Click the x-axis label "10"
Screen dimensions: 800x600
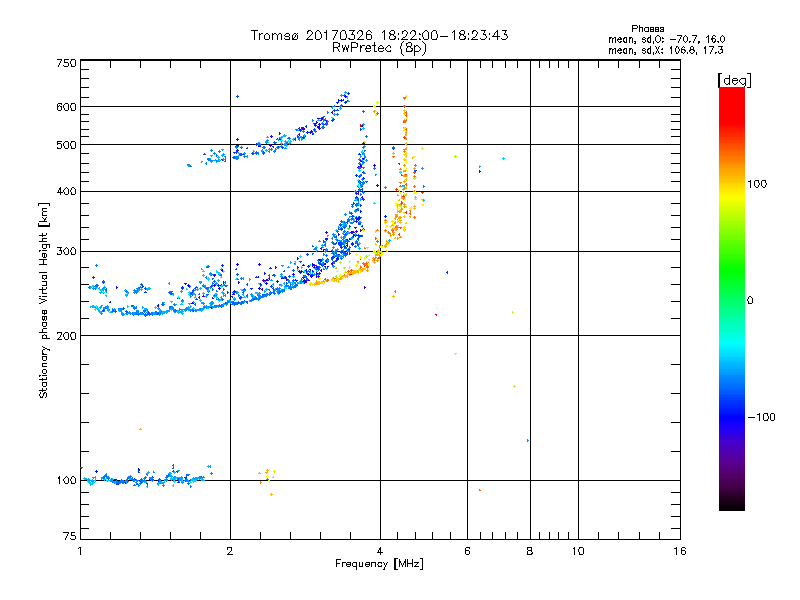(578, 551)
